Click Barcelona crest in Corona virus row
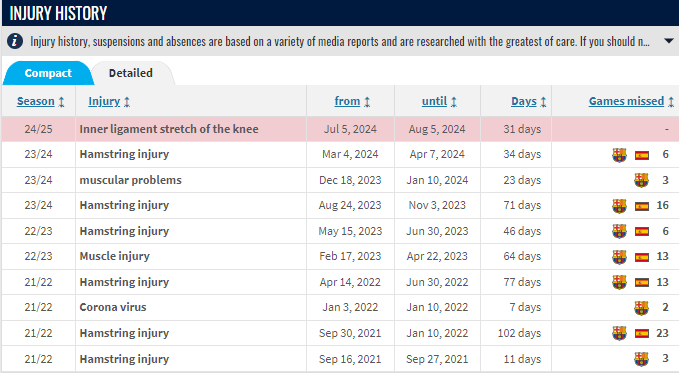This screenshot has width=679, height=373. (x=641, y=308)
